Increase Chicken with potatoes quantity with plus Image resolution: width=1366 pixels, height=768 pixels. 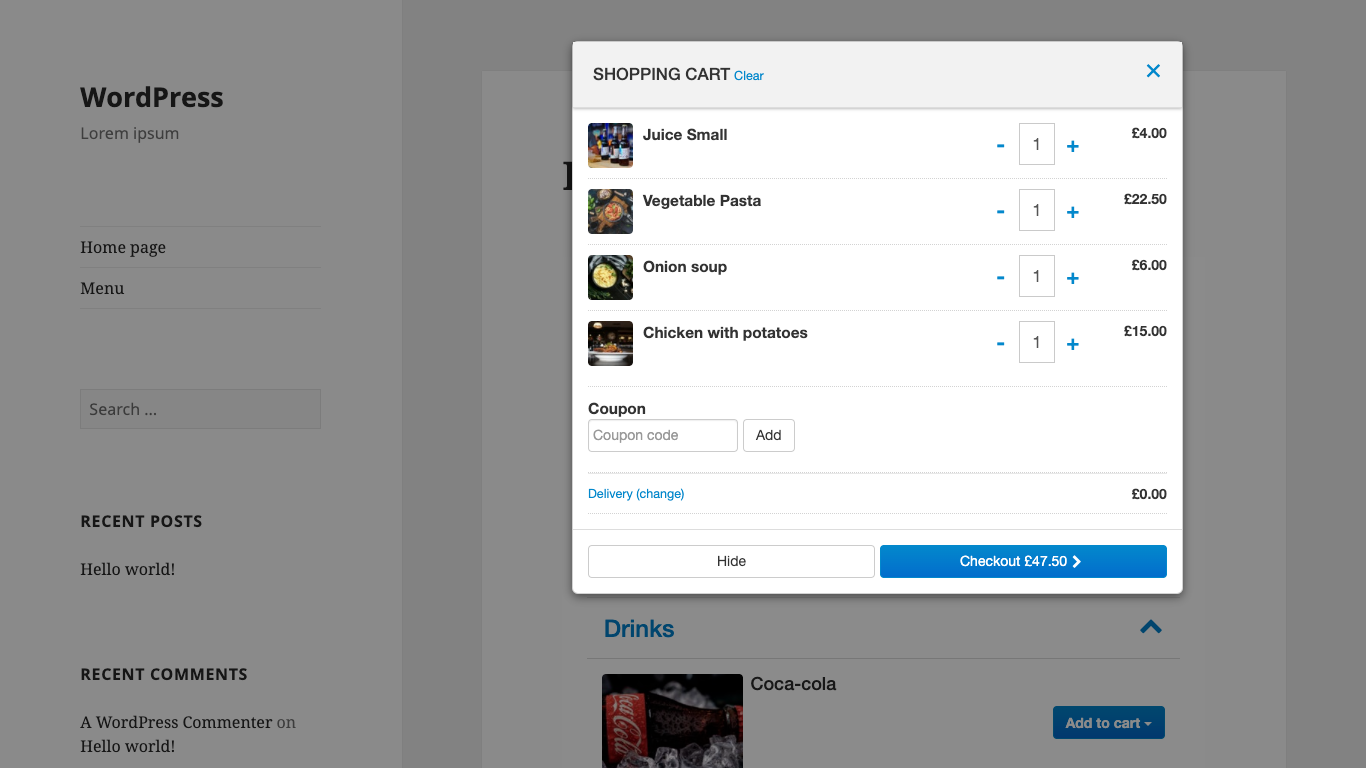click(1072, 344)
